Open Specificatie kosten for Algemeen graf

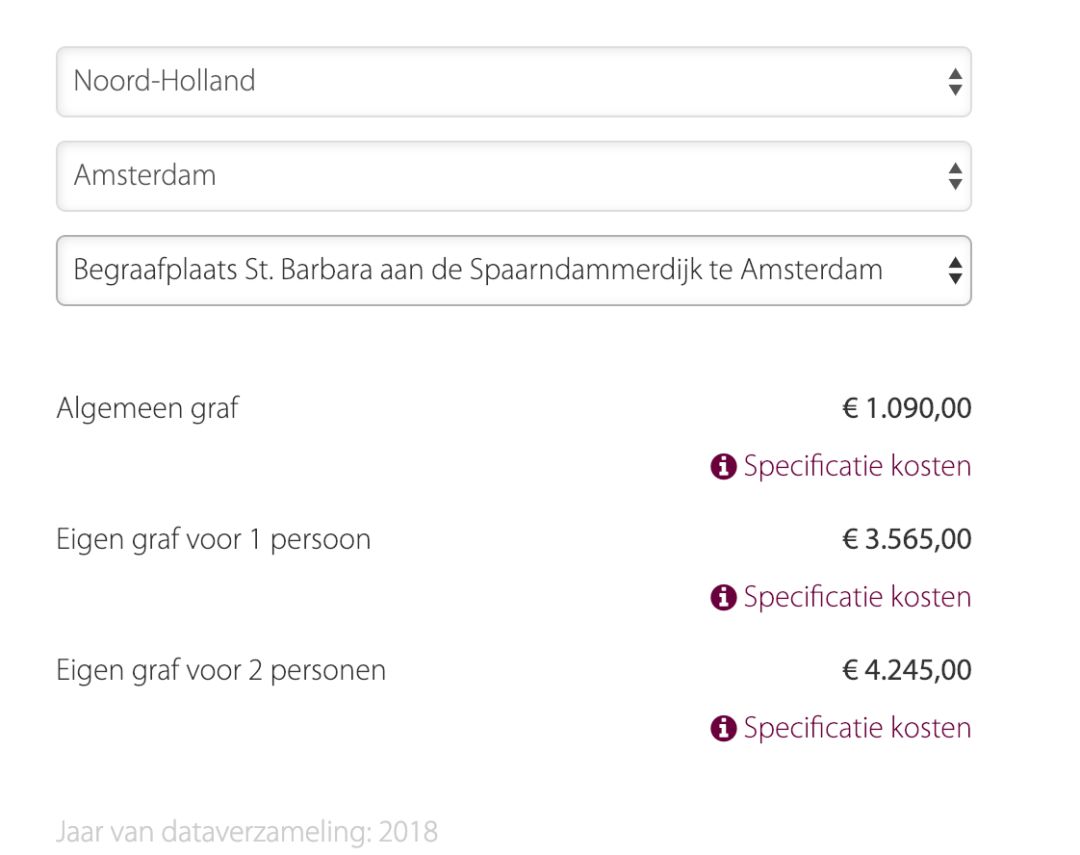[857, 467]
